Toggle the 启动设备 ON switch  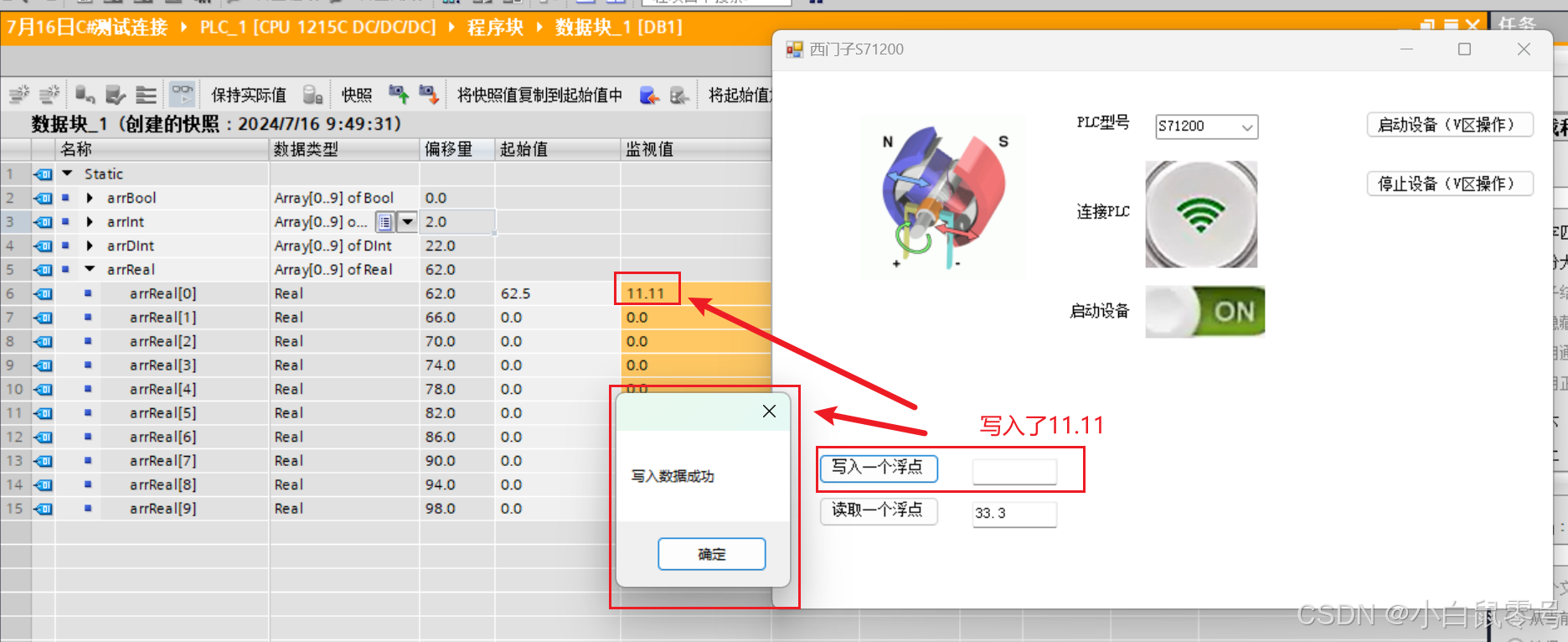[1204, 311]
